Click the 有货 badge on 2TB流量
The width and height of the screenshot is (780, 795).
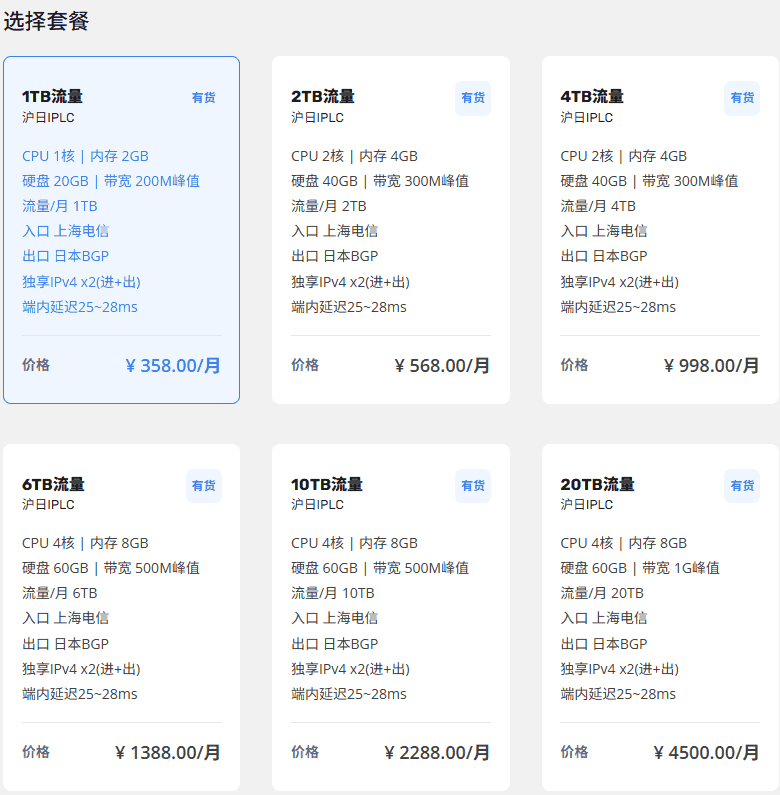tap(473, 98)
